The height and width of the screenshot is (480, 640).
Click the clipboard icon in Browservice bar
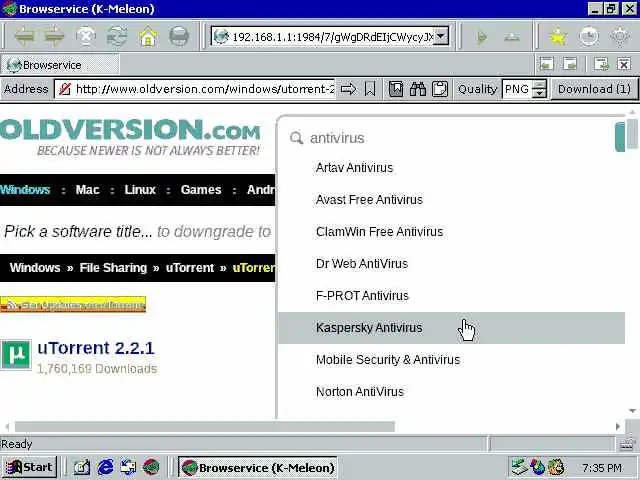pos(440,89)
